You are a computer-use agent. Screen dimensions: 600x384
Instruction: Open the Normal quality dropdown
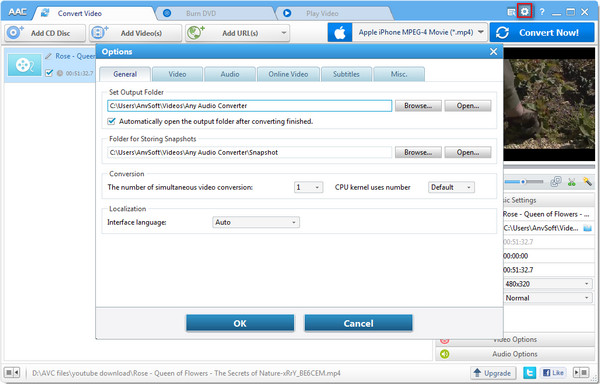(x=548, y=298)
